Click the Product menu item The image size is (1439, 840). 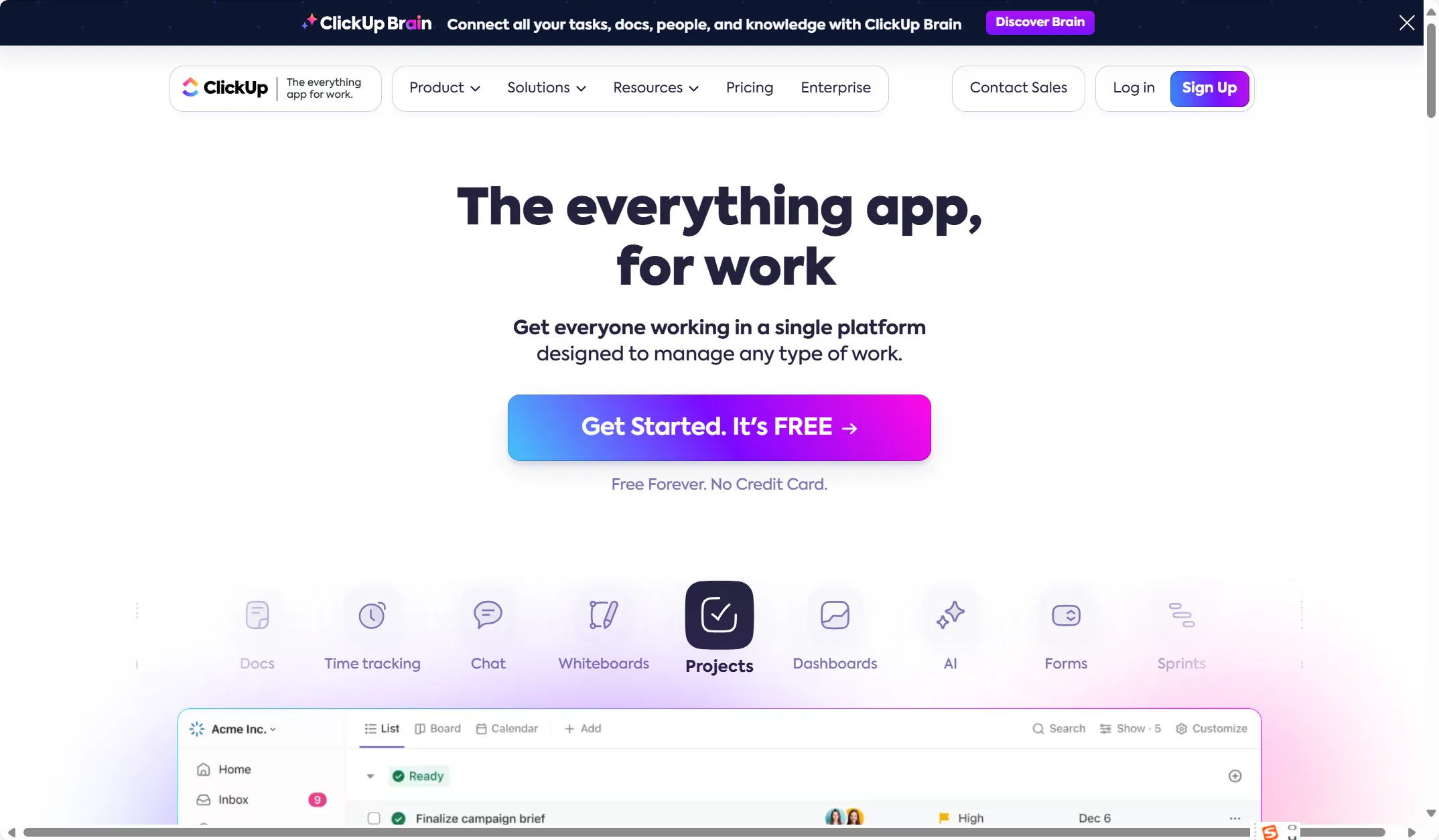443,89
